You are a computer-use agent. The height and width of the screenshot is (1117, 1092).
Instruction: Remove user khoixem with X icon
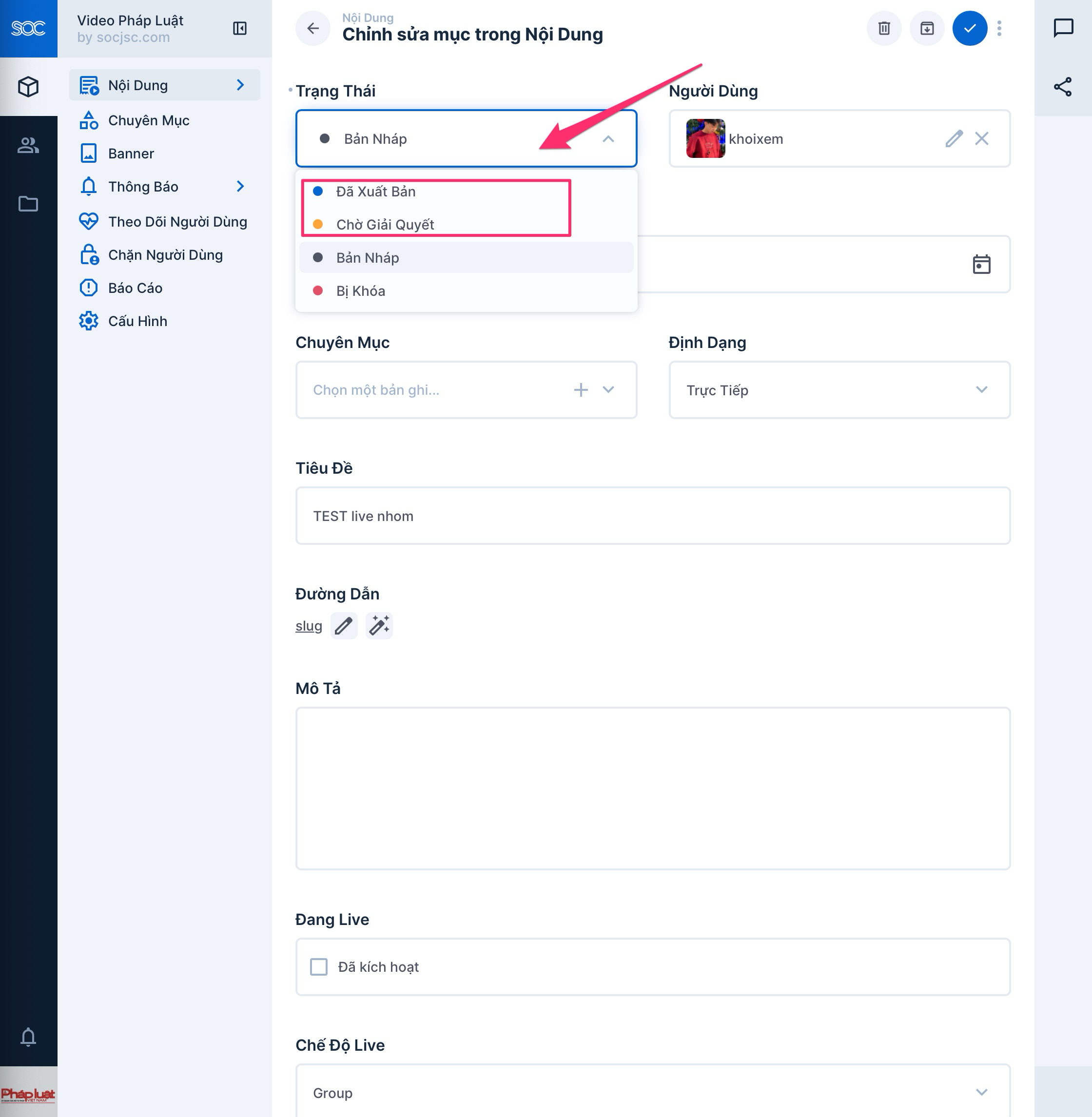(981, 139)
